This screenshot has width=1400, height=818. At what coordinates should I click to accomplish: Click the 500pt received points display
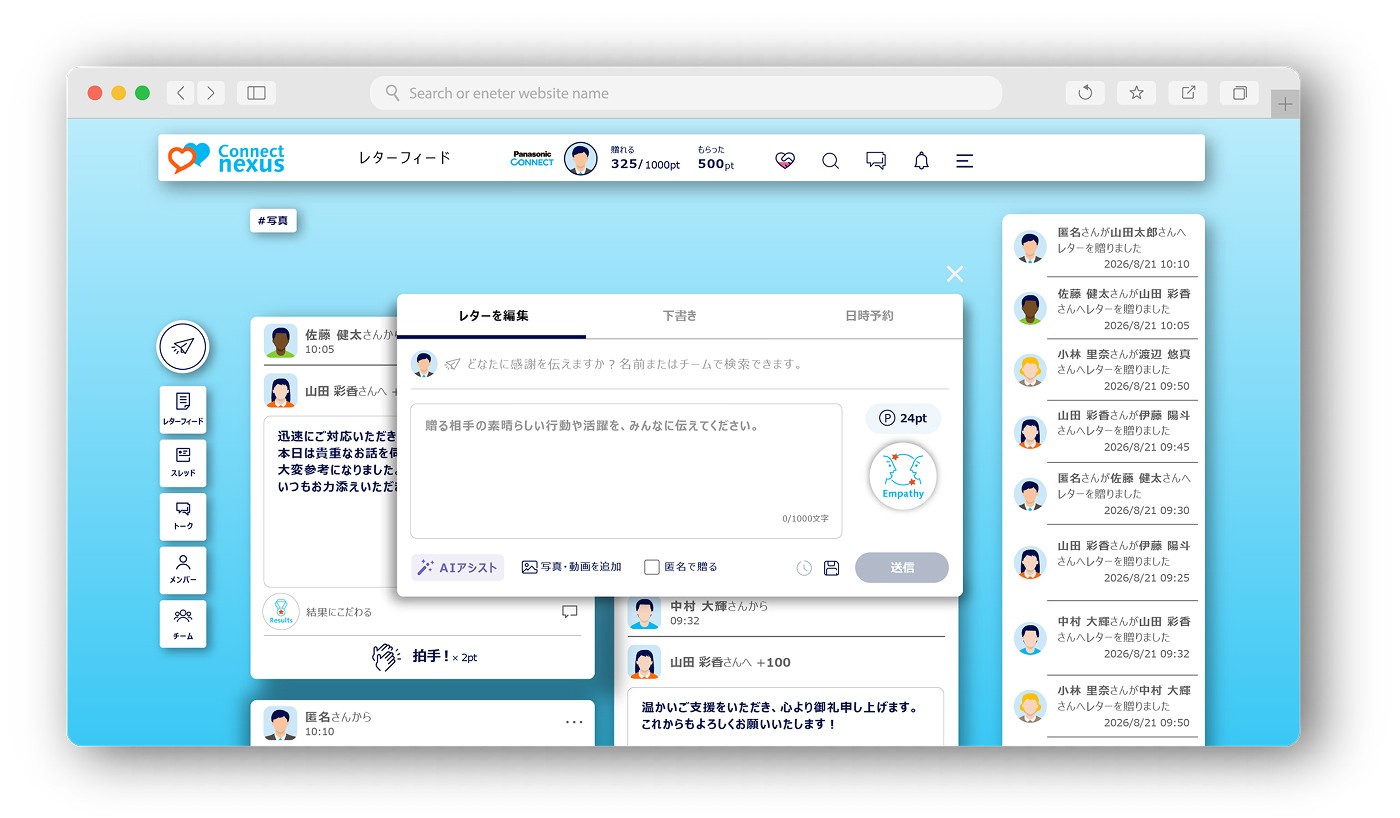point(716,158)
